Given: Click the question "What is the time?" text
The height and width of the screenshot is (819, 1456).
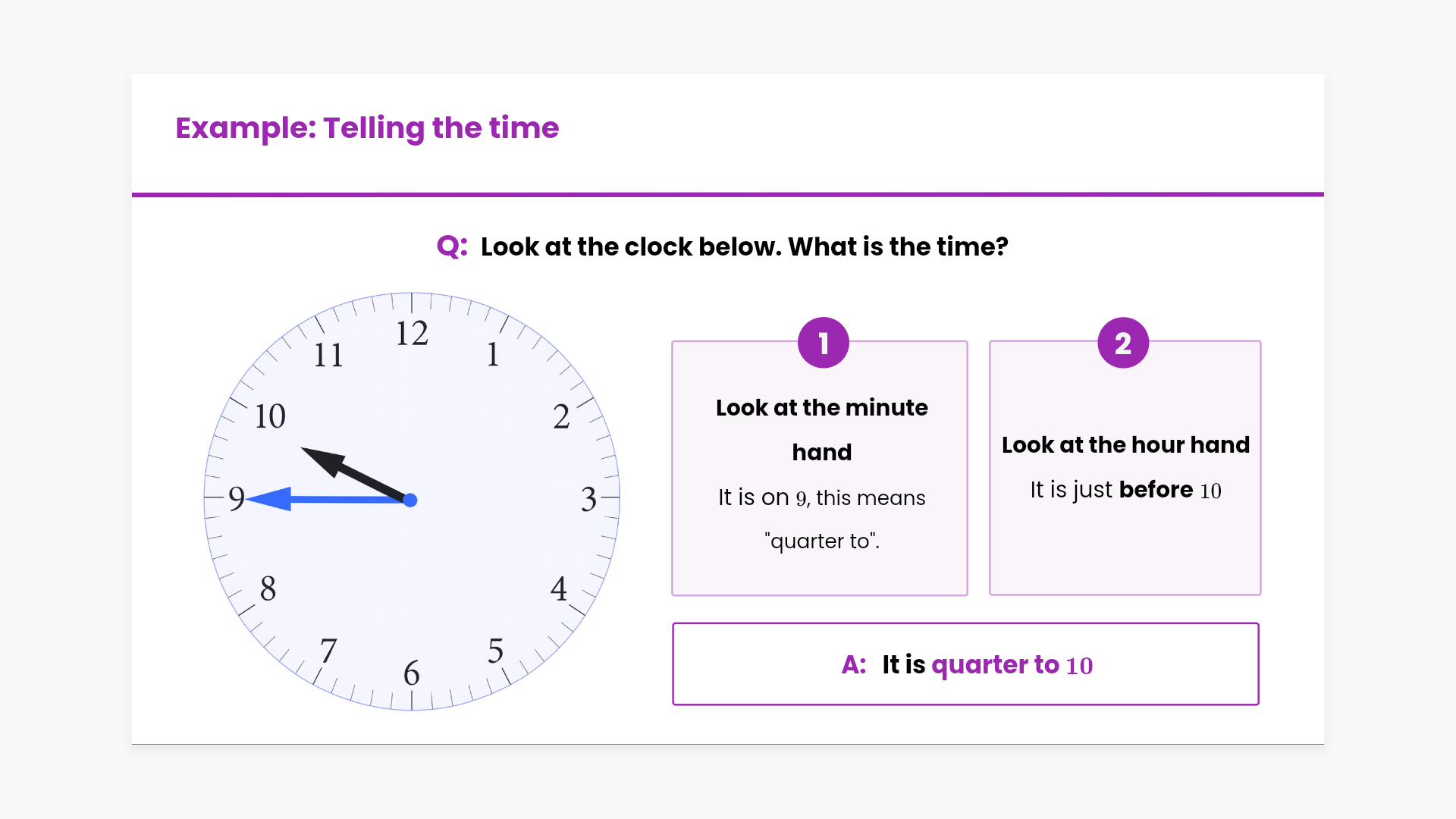Looking at the screenshot, I should 898,246.
